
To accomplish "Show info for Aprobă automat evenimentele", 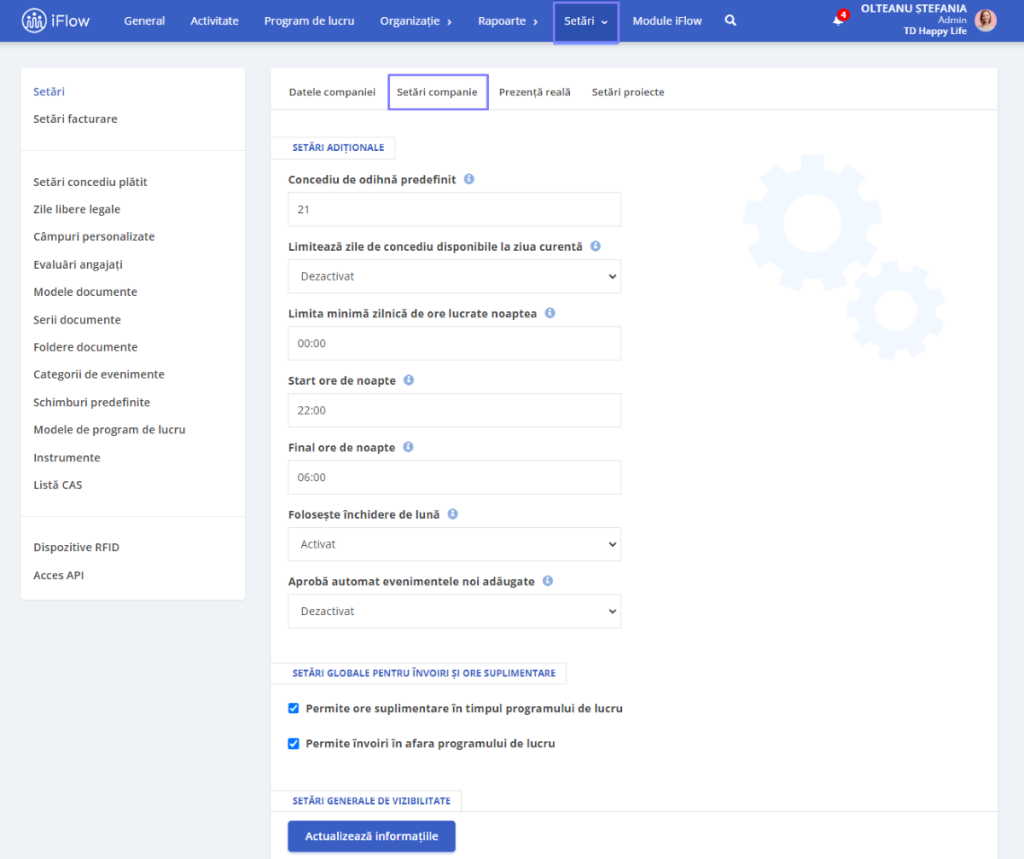I will 548,581.
